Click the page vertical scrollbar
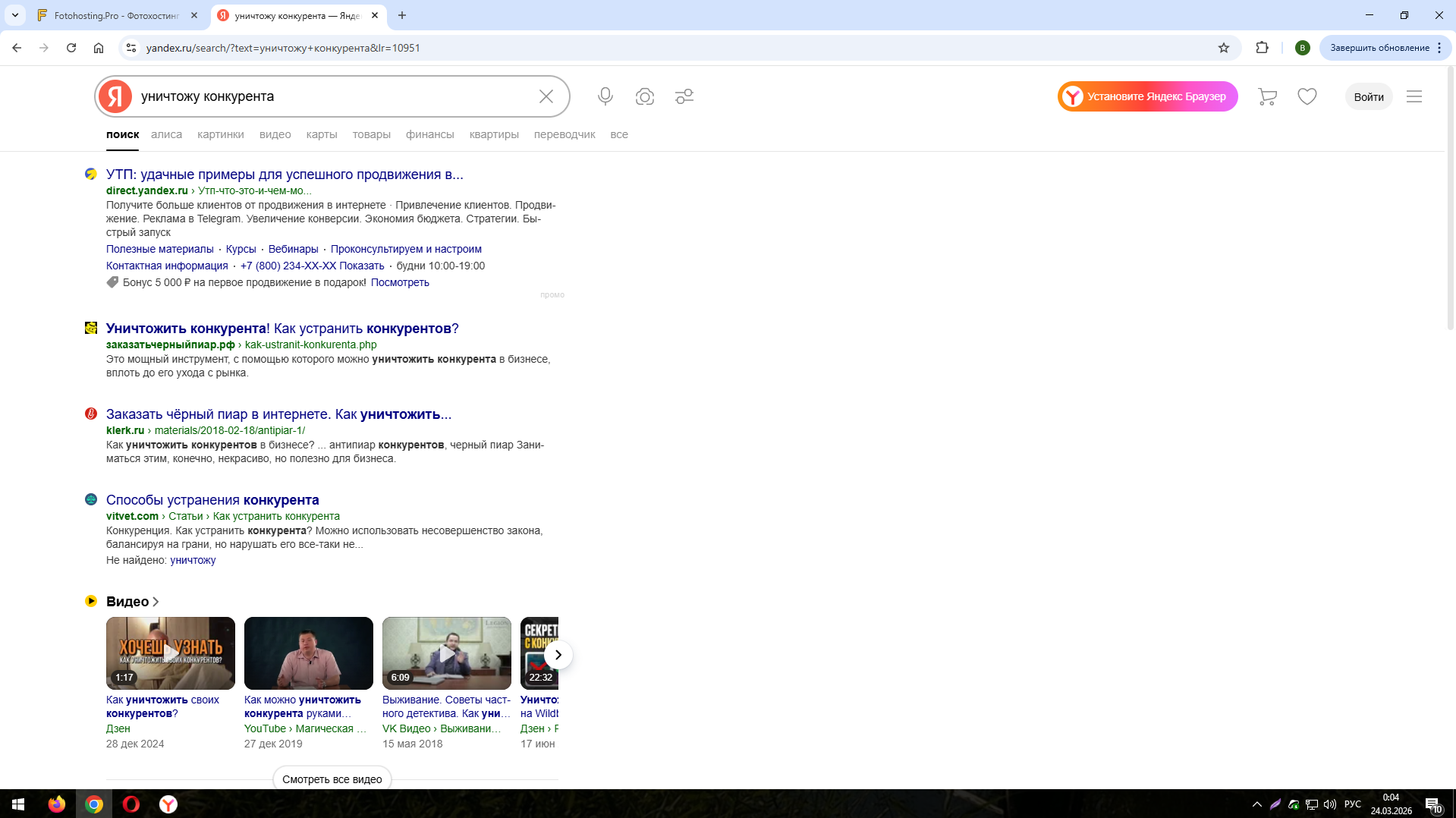The image size is (1456, 818). click(x=1450, y=199)
